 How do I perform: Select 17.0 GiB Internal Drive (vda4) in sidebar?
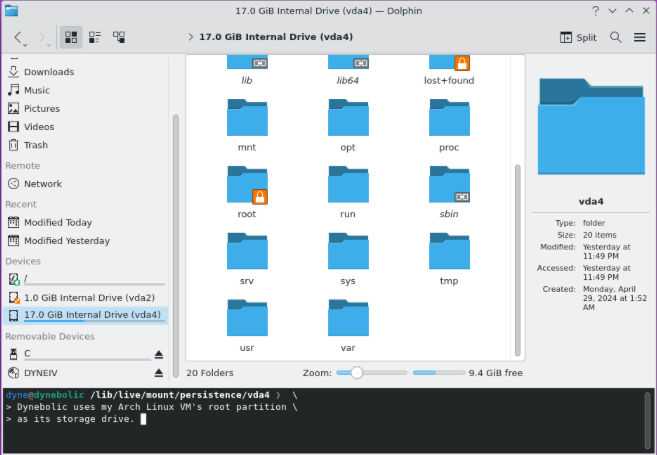point(86,315)
